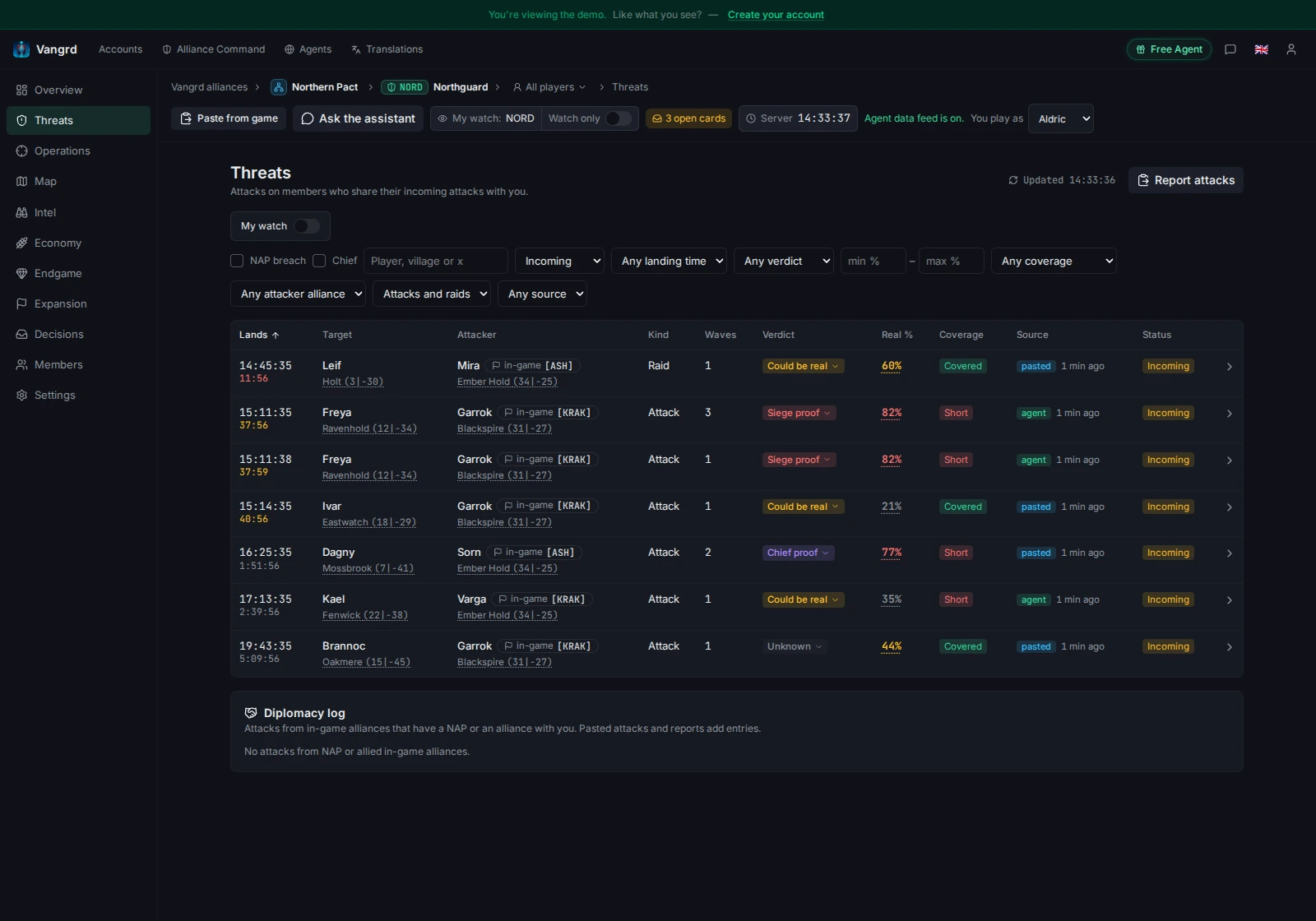Click the Northern Pact alliance icon

(x=279, y=87)
